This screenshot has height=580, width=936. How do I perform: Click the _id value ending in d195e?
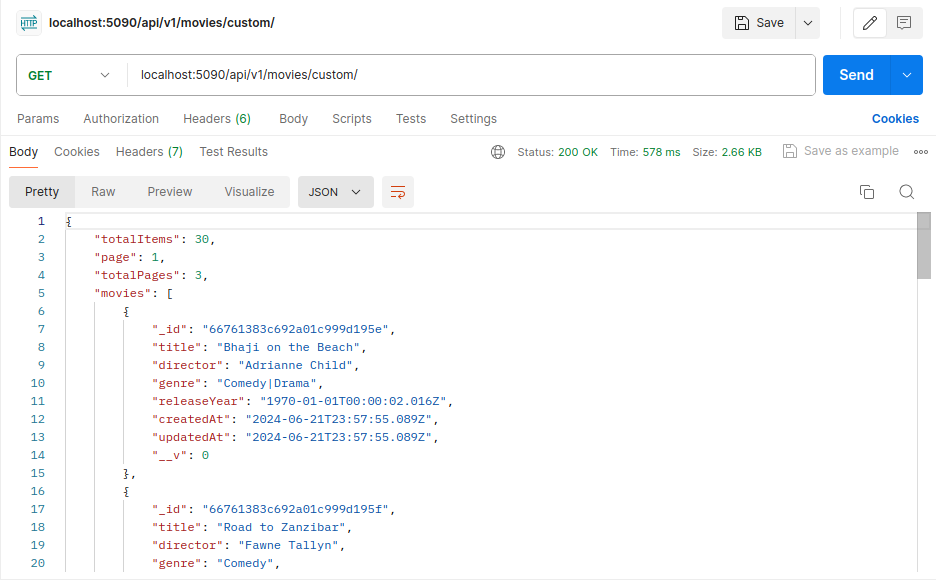[x=295, y=329]
